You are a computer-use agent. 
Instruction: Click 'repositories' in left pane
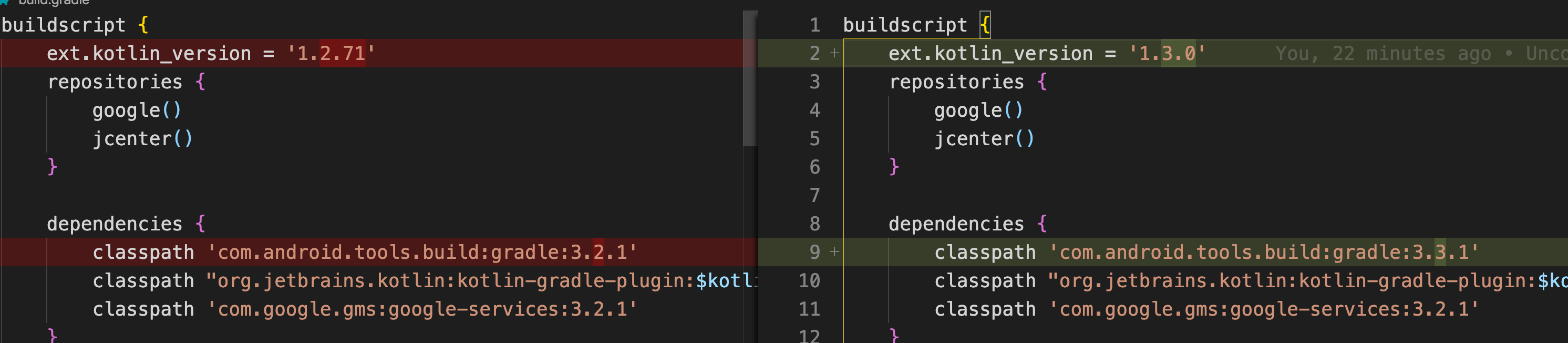[115, 82]
